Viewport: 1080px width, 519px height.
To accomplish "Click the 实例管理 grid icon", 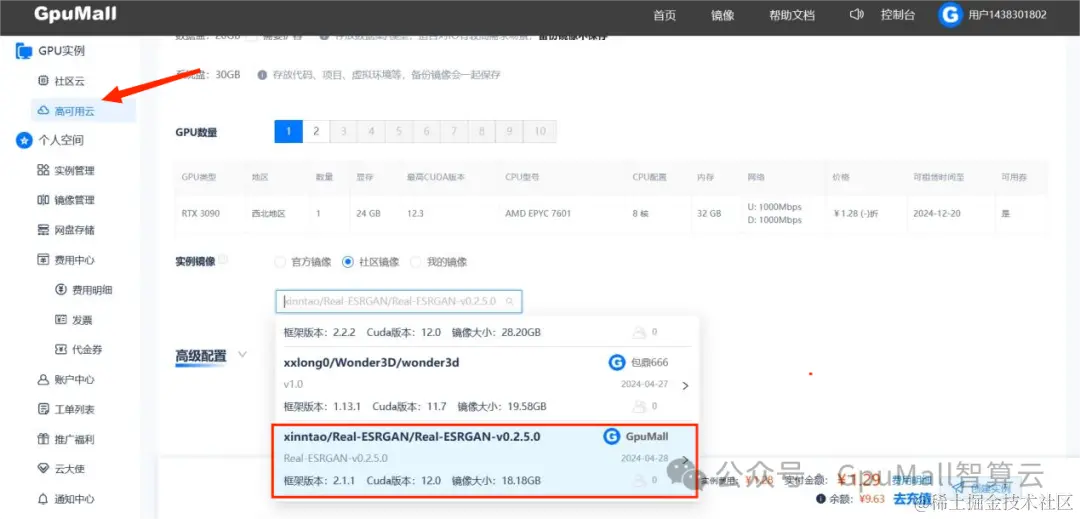I will (x=43, y=170).
